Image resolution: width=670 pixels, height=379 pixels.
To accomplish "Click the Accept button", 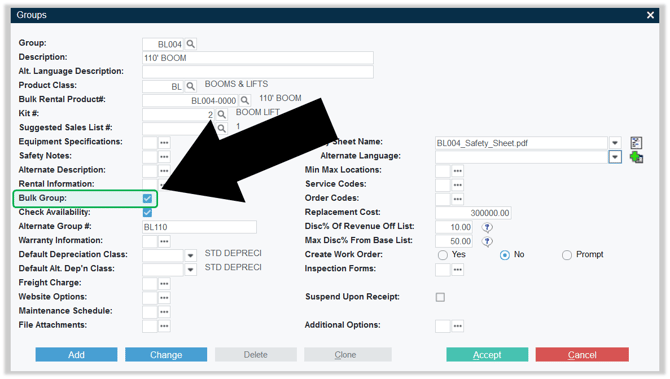I will pyautogui.click(x=487, y=355).
